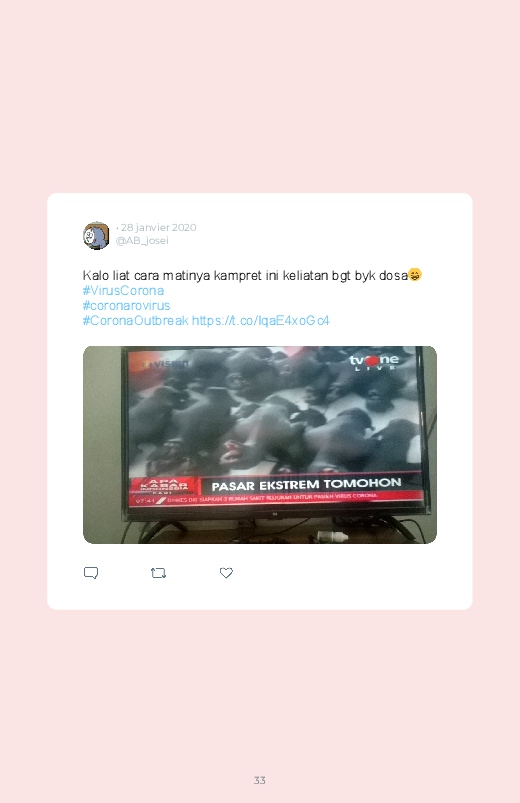
Task: Click the page number 33
Action: click(x=260, y=780)
